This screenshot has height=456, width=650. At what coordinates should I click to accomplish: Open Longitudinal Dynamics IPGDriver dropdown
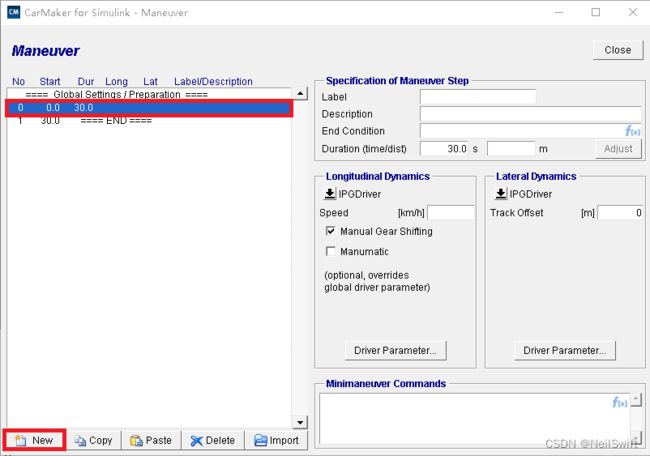click(330, 194)
